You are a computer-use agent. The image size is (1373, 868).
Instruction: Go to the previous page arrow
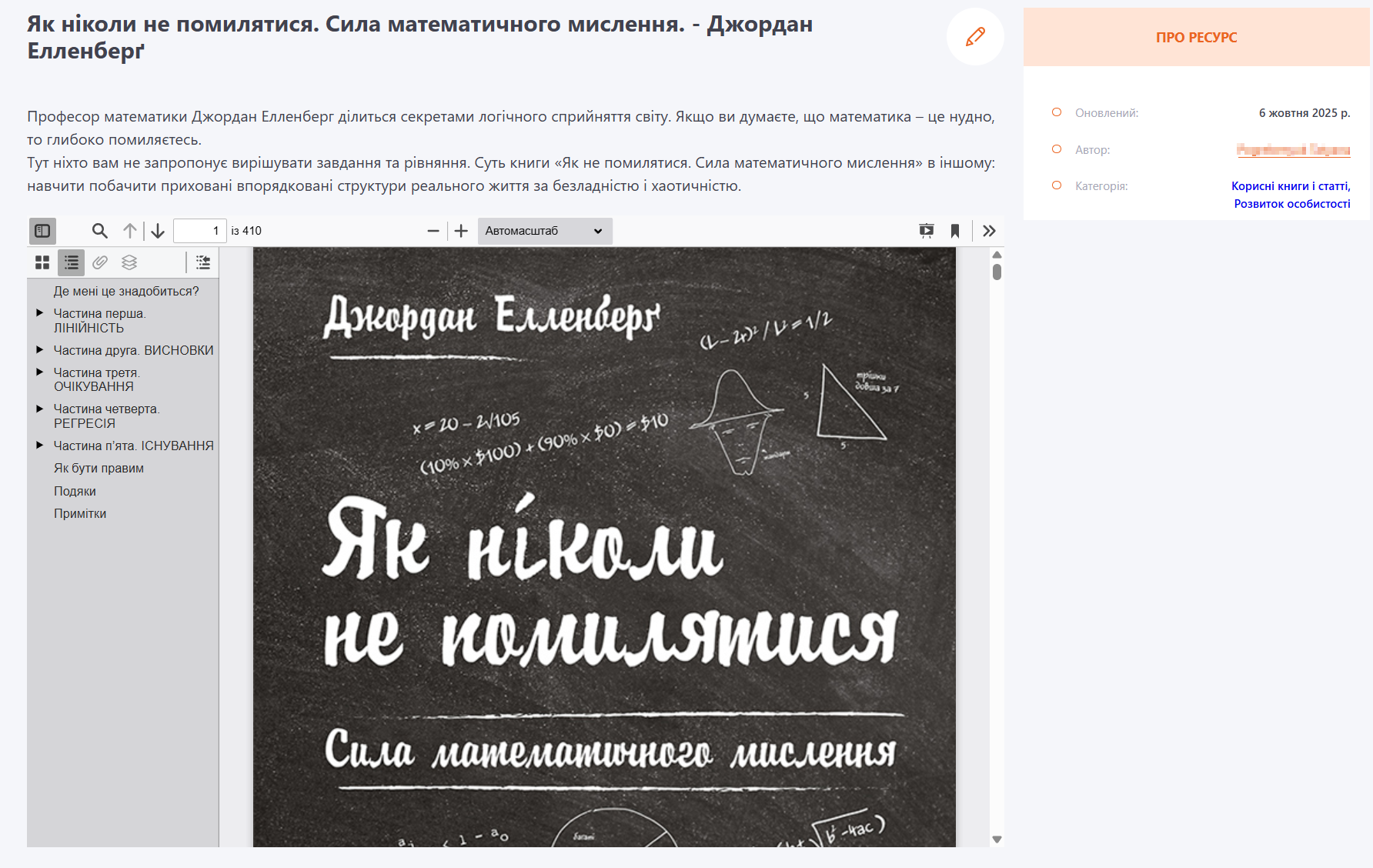(x=130, y=231)
